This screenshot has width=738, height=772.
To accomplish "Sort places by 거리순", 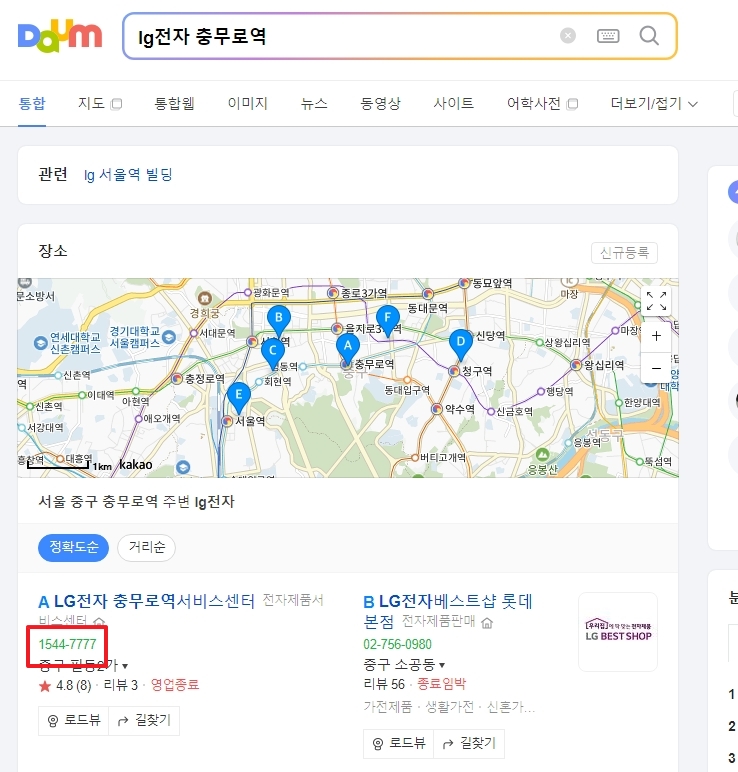I will 147,547.
